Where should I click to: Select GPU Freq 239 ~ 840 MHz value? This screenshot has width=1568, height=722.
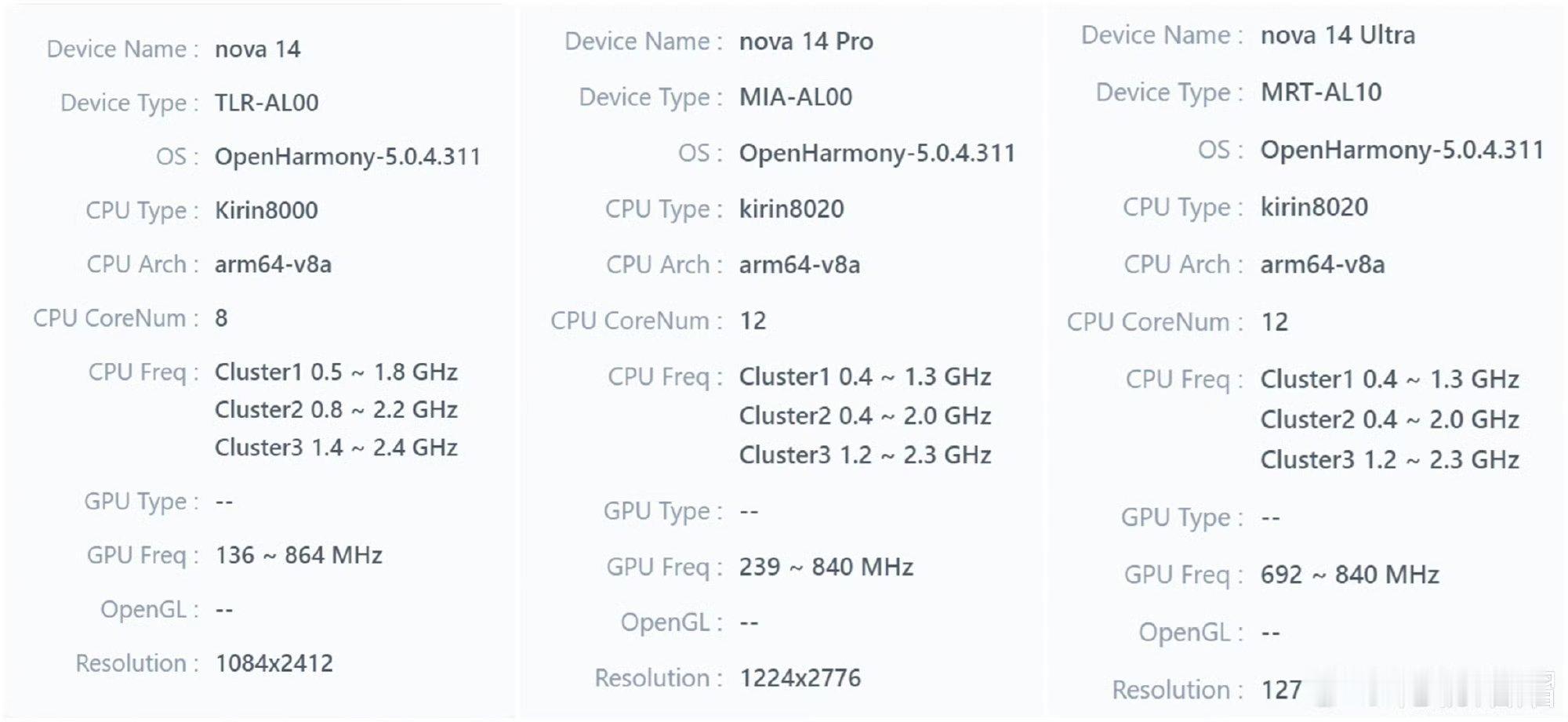(826, 567)
